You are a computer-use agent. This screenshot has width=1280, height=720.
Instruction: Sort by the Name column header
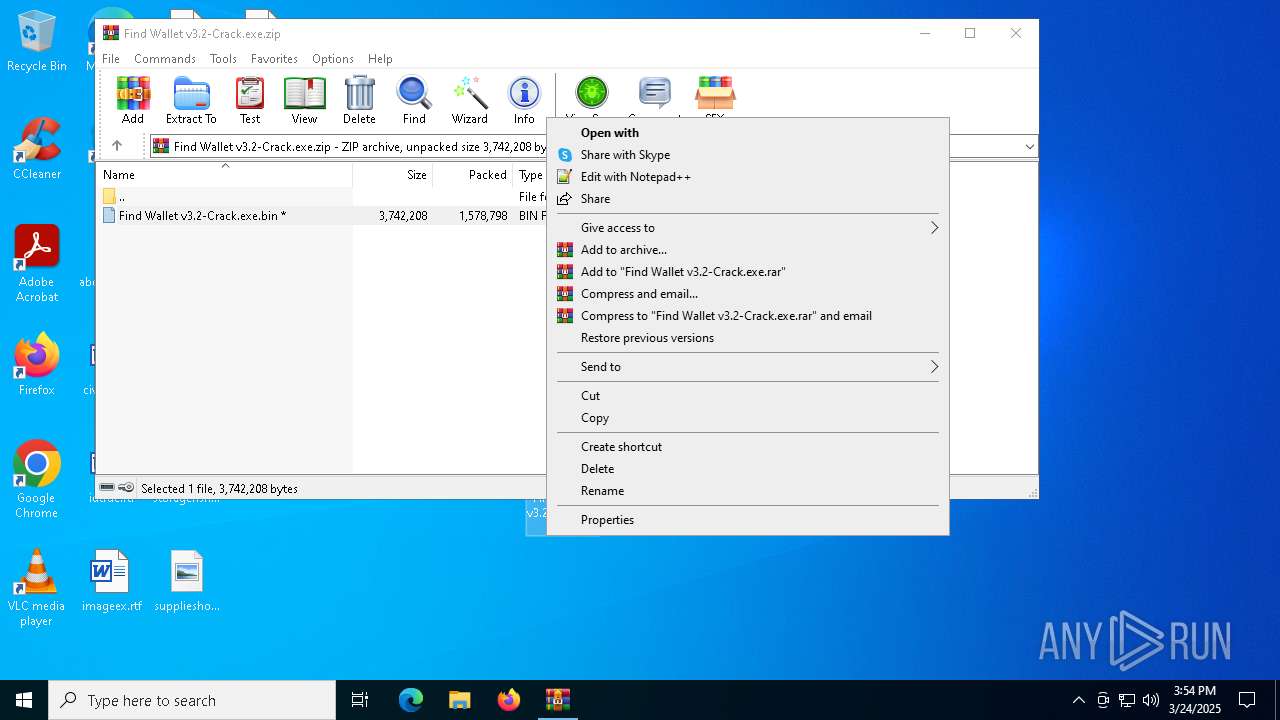225,175
